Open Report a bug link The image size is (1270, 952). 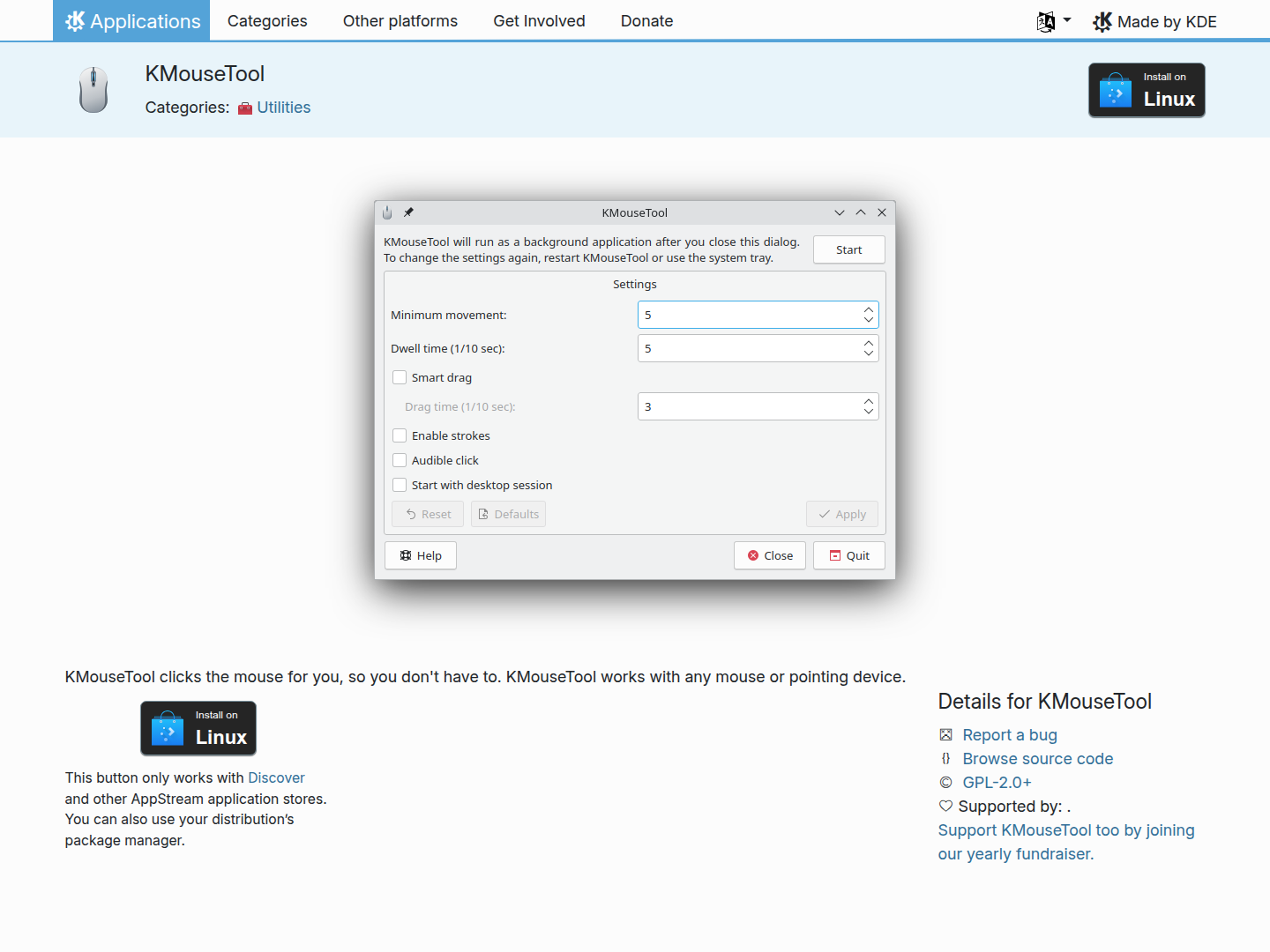[1010, 735]
